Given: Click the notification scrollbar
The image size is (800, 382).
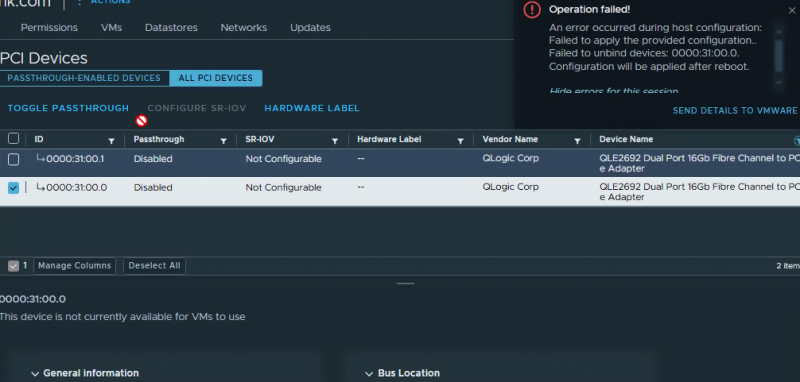Looking at the screenshot, I should click(x=779, y=56).
